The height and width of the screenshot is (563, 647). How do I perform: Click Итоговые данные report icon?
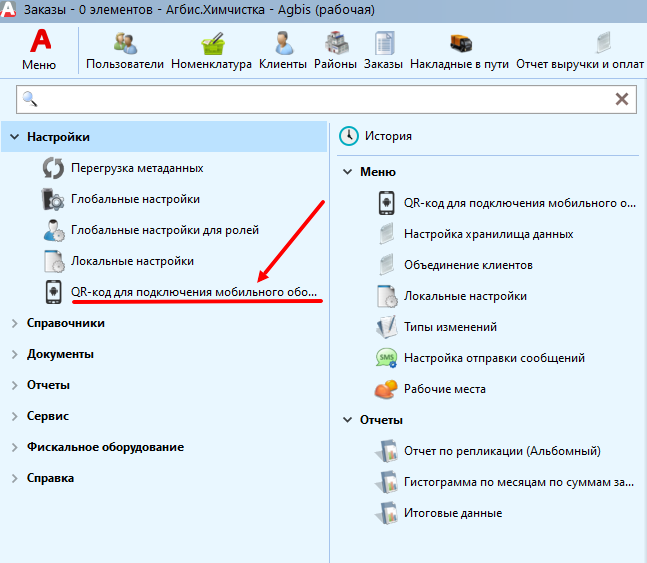387,513
